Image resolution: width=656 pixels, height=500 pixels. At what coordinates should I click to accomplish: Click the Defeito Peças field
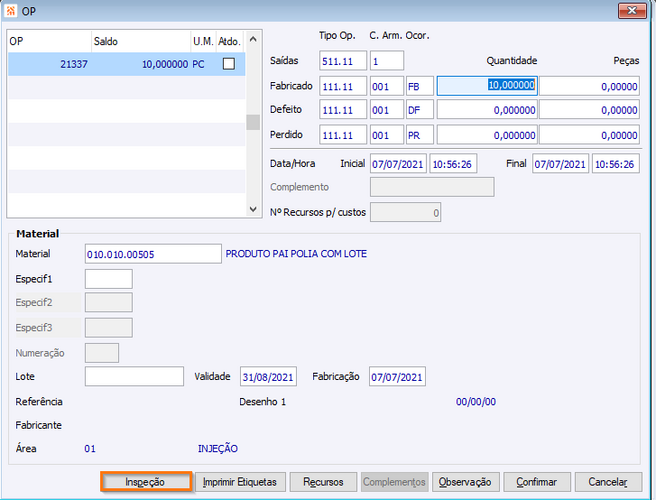pyautogui.click(x=589, y=110)
